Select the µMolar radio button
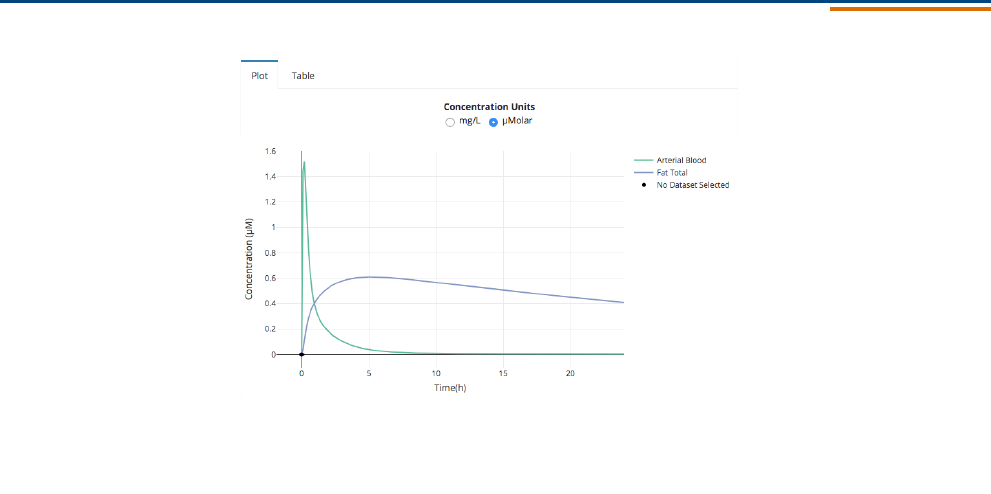This screenshot has height=494, width=991. click(x=493, y=122)
